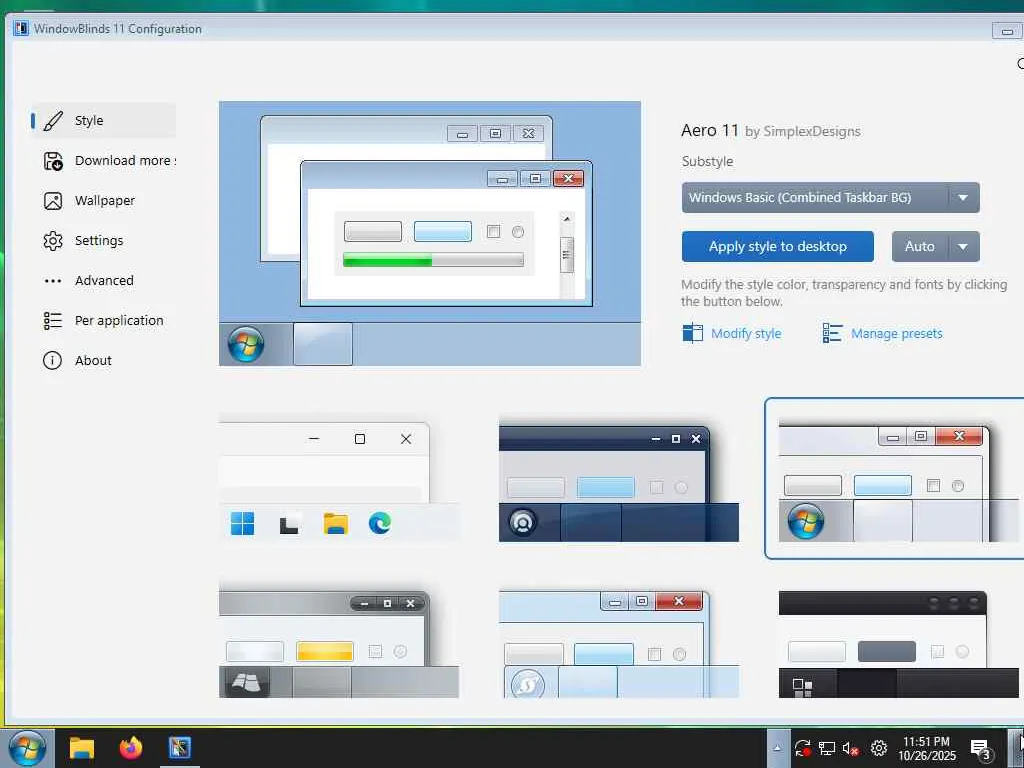Open the Manage presets link
Viewport: 1024px width, 768px height.
(897, 333)
